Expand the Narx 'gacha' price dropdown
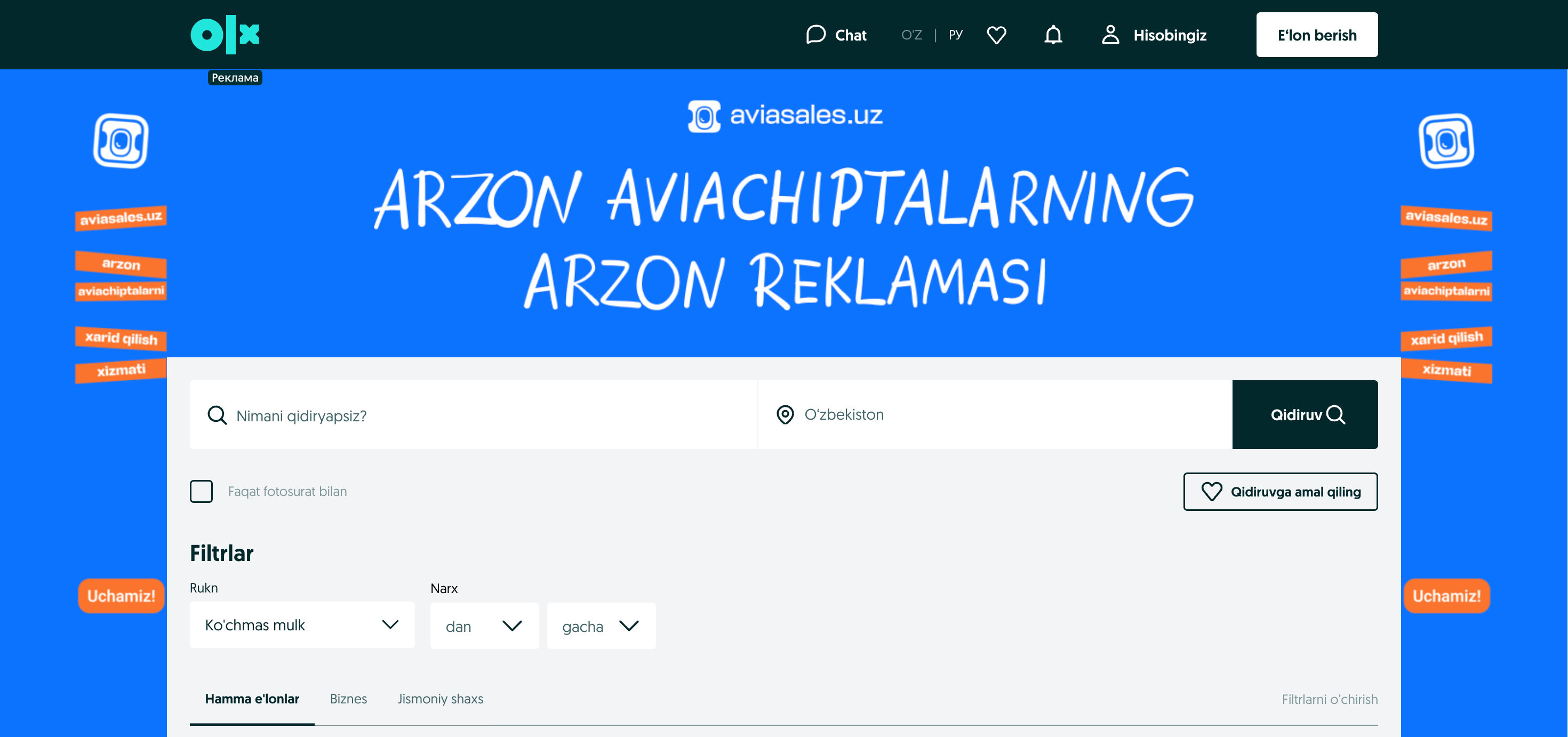This screenshot has width=1568, height=737. coord(602,626)
